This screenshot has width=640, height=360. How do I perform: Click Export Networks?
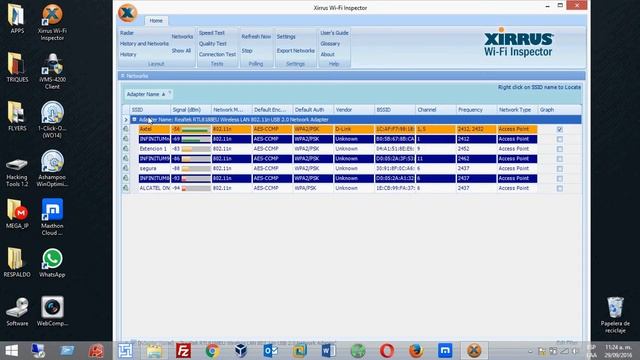pos(296,51)
